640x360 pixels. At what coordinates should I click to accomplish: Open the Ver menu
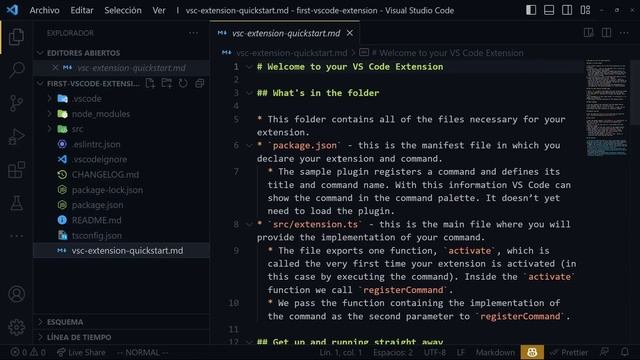pos(159,10)
